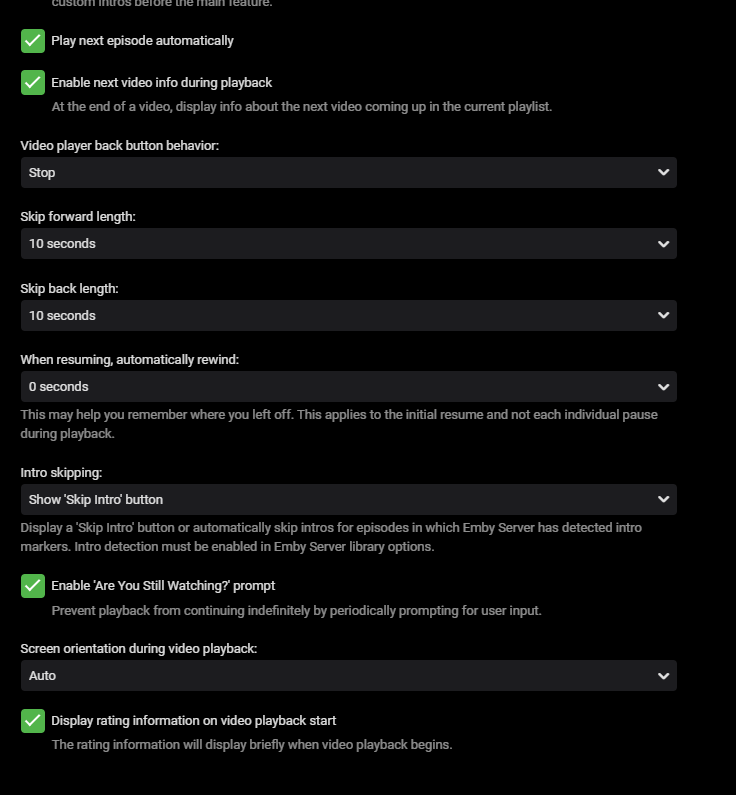The image size is (736, 795).
Task: Click the 'Play next episode automatically' label text
Action: [142, 41]
